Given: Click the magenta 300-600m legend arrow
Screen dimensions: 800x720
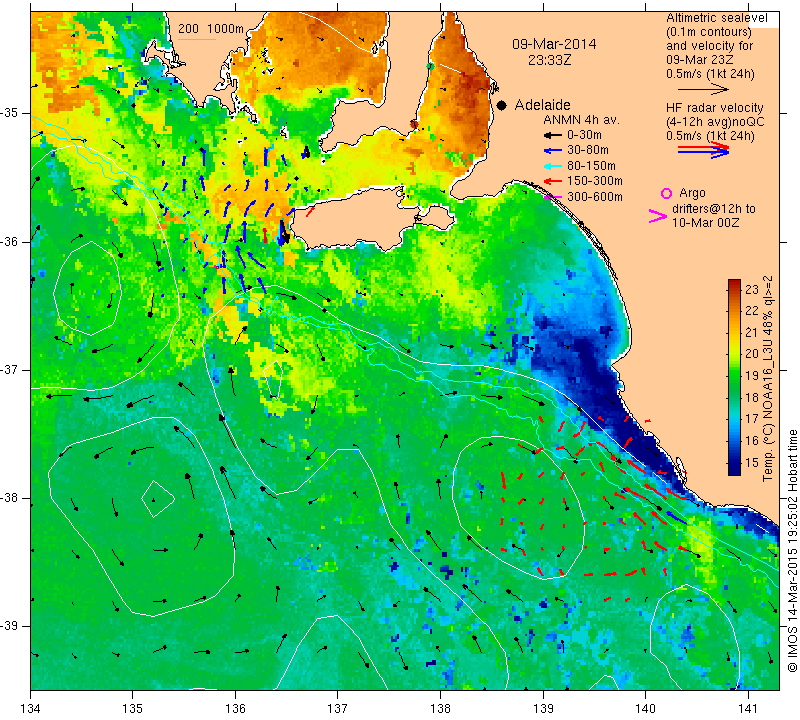Looking at the screenshot, I should coord(552,197).
